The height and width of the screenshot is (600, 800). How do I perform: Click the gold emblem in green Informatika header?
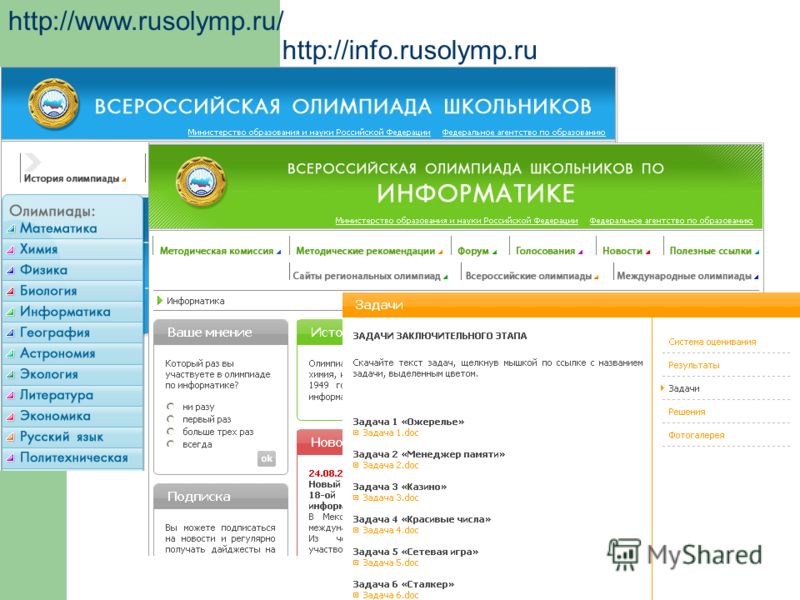[201, 182]
